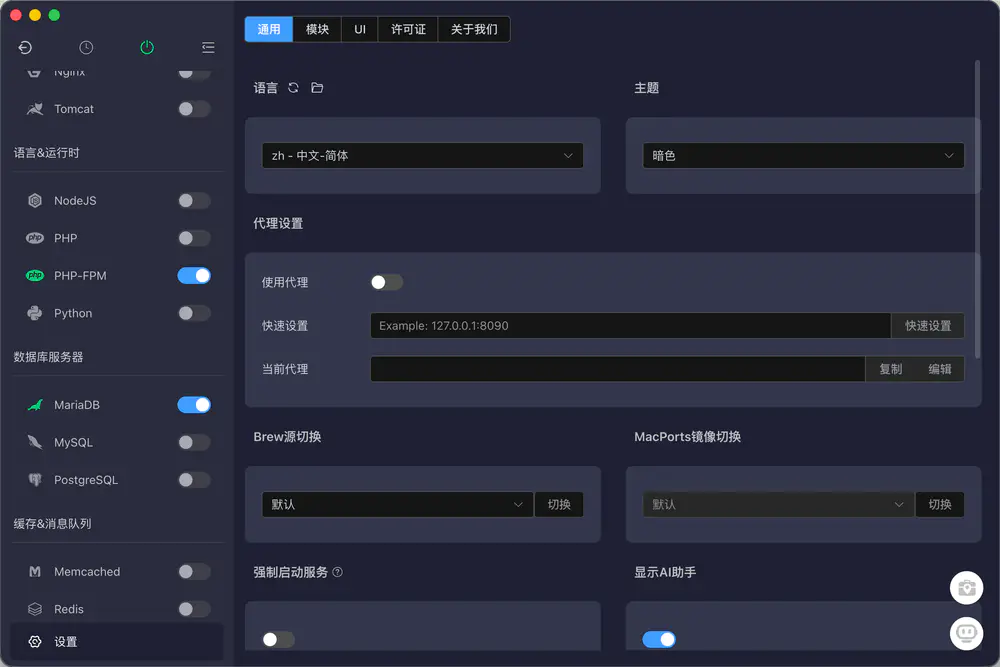Turn off the MariaDB switch
Viewport: 1000px width, 667px height.
194,405
